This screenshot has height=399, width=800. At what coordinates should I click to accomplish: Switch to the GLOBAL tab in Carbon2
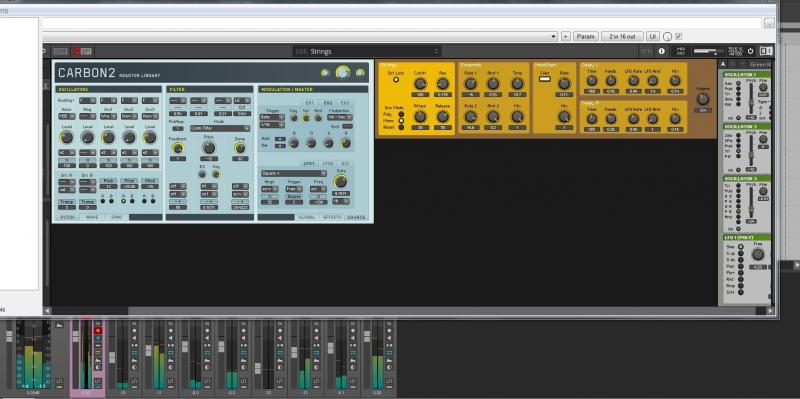(x=307, y=217)
